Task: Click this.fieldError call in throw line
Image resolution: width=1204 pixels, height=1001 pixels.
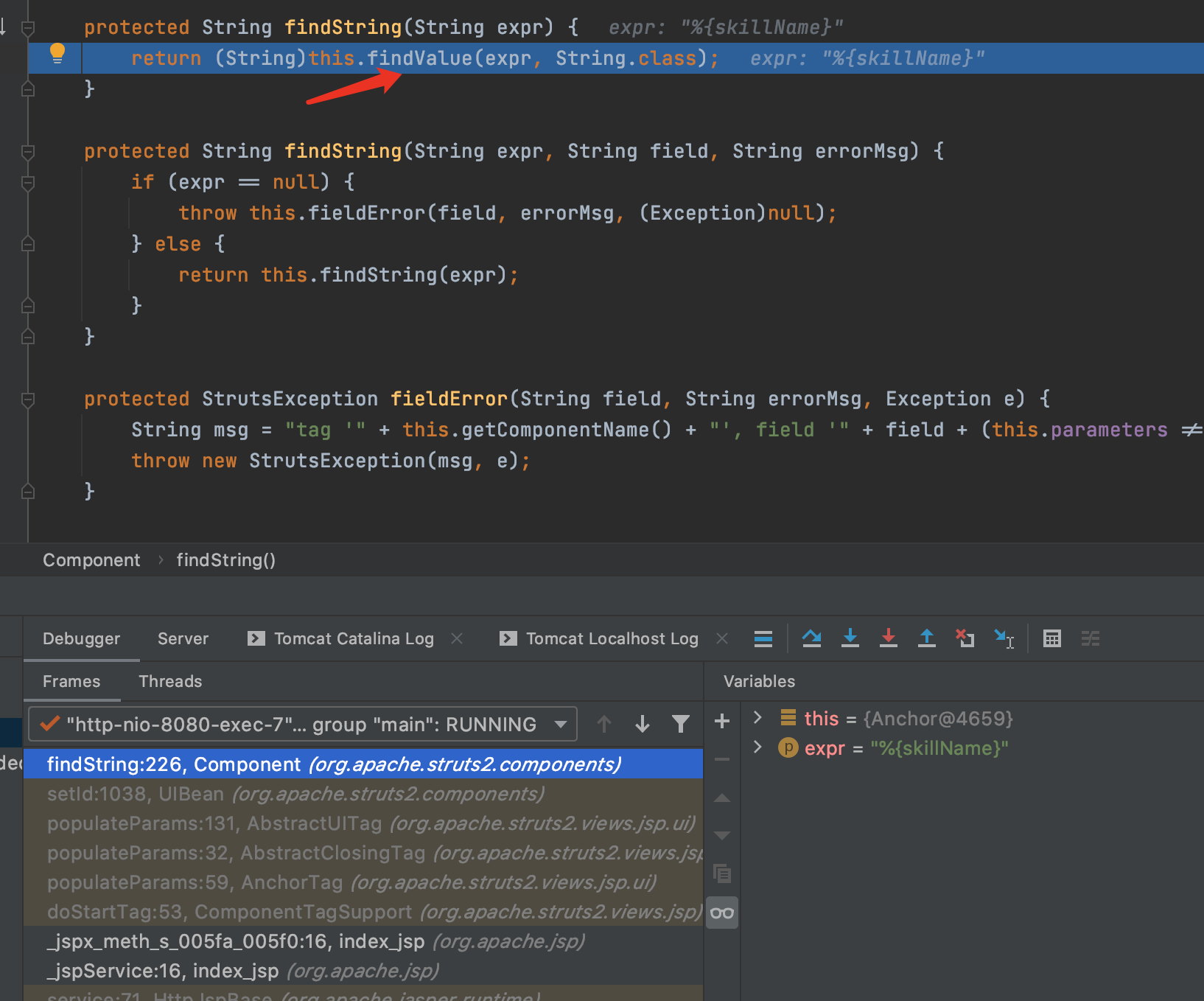Action: [338, 213]
